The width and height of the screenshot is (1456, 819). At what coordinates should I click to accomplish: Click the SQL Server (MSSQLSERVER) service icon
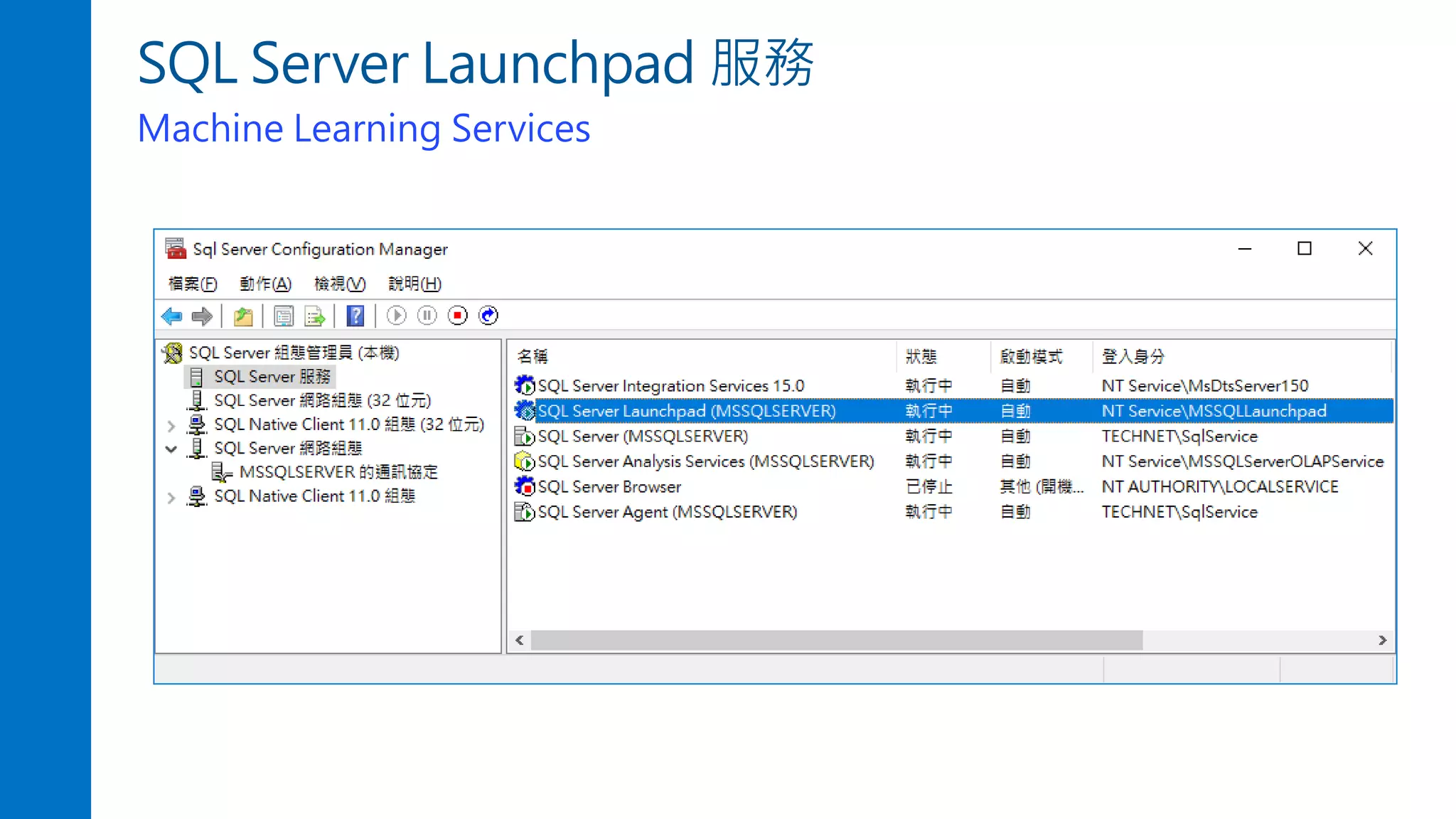click(x=525, y=436)
